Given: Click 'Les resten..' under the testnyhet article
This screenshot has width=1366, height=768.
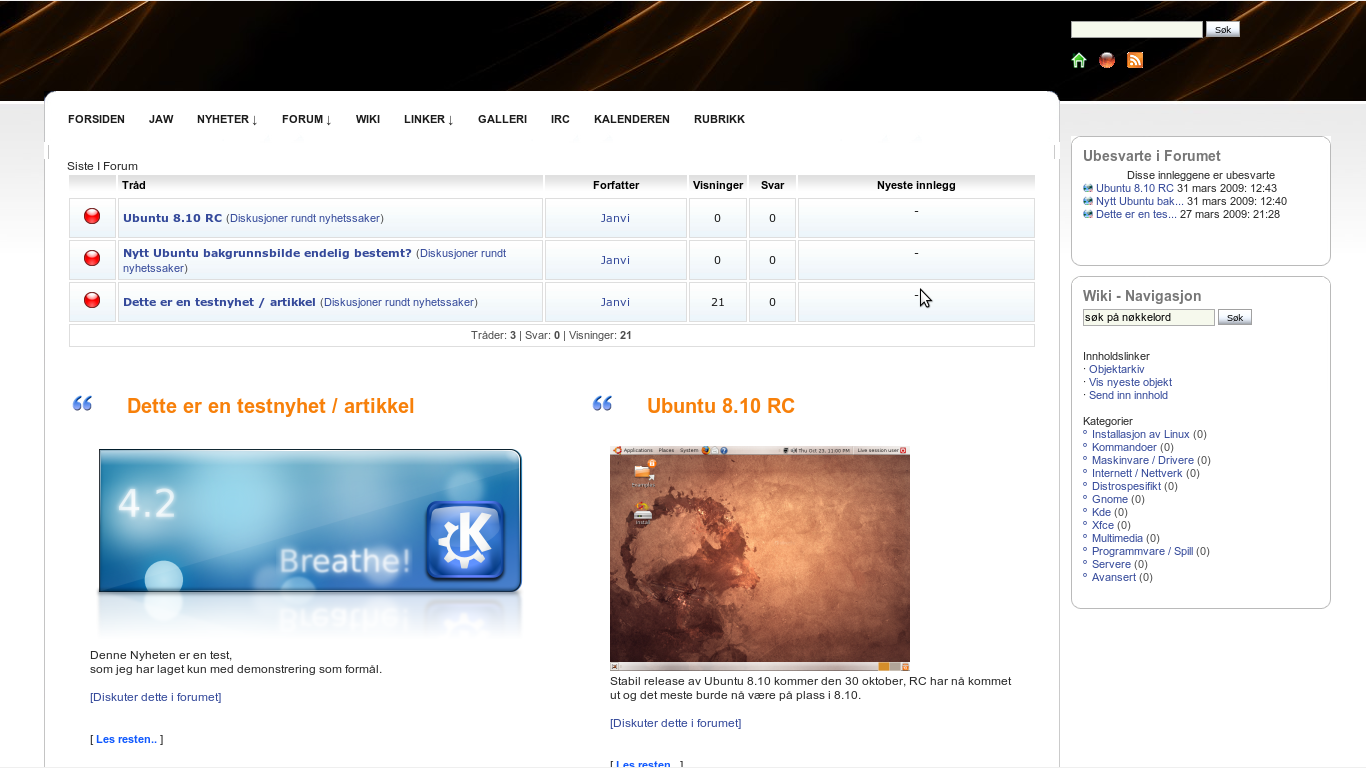Looking at the screenshot, I should coord(127,739).
